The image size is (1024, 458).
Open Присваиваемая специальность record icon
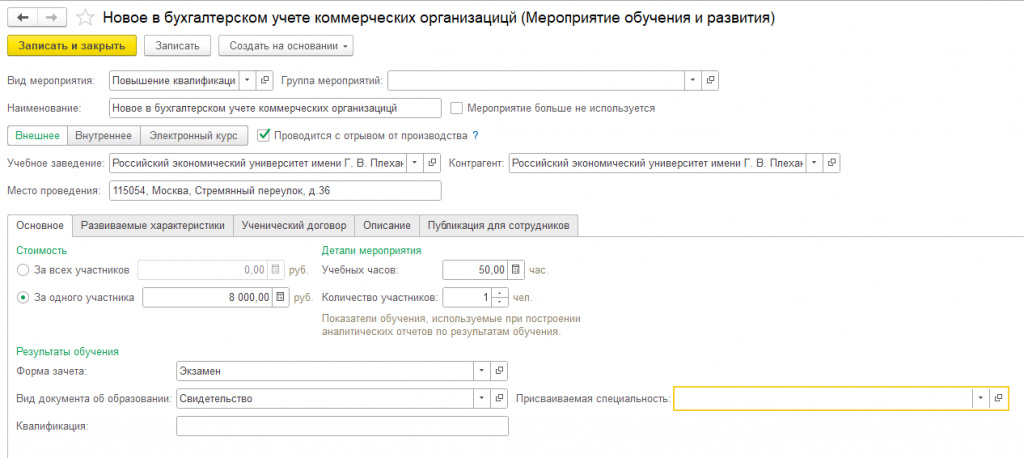tap(999, 398)
